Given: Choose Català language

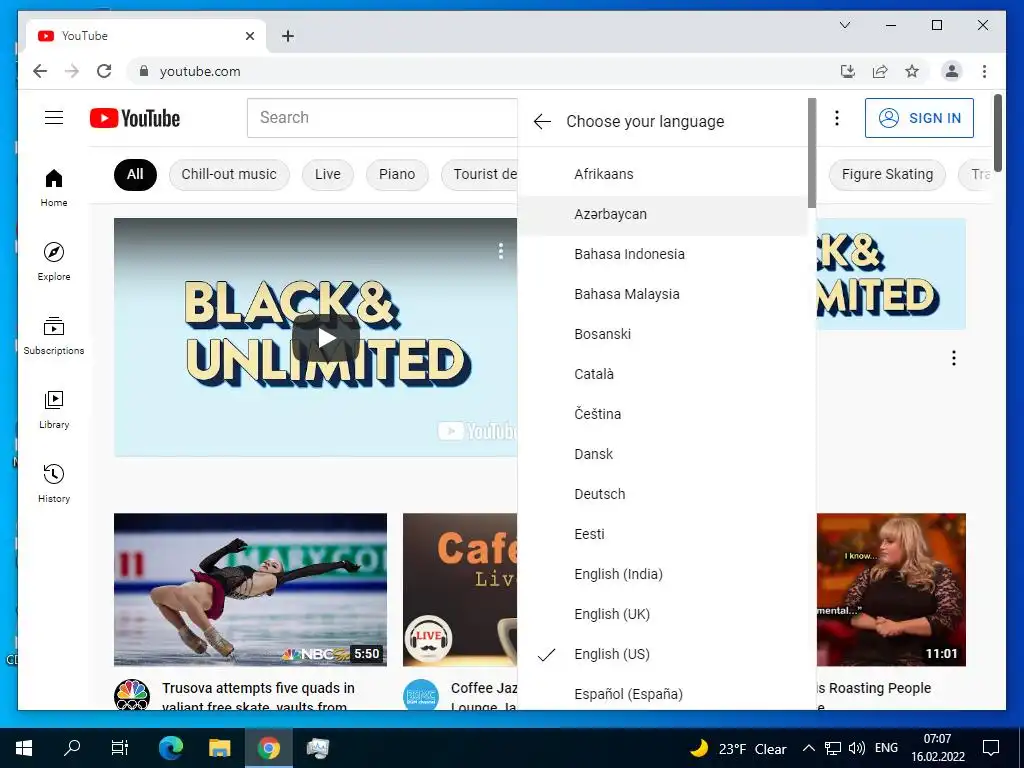Looking at the screenshot, I should tap(663, 374).
